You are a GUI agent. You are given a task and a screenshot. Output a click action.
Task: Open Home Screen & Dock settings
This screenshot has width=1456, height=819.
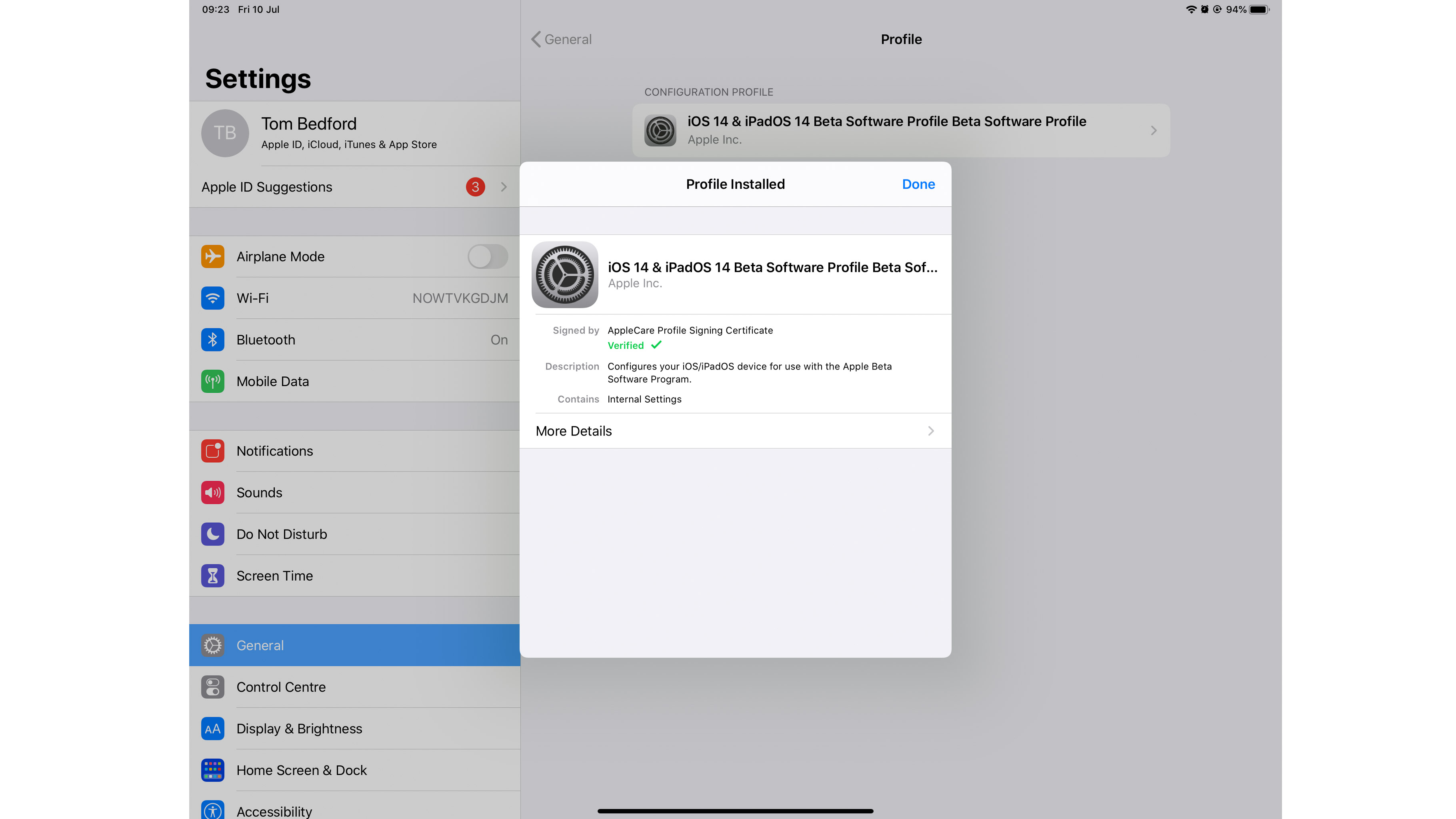click(x=354, y=770)
